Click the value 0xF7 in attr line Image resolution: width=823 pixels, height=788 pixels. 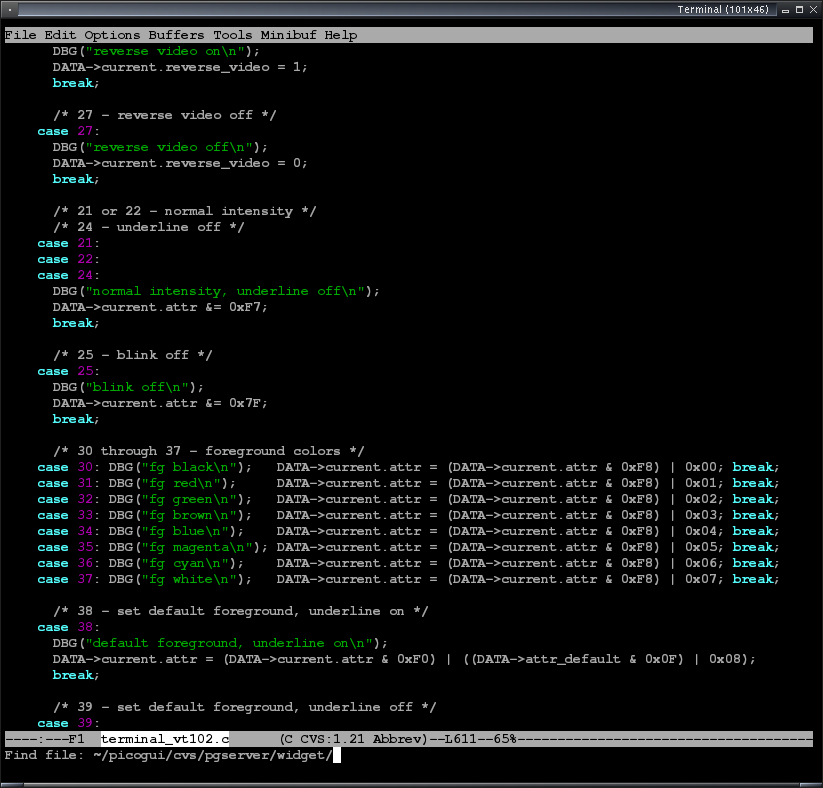245,307
